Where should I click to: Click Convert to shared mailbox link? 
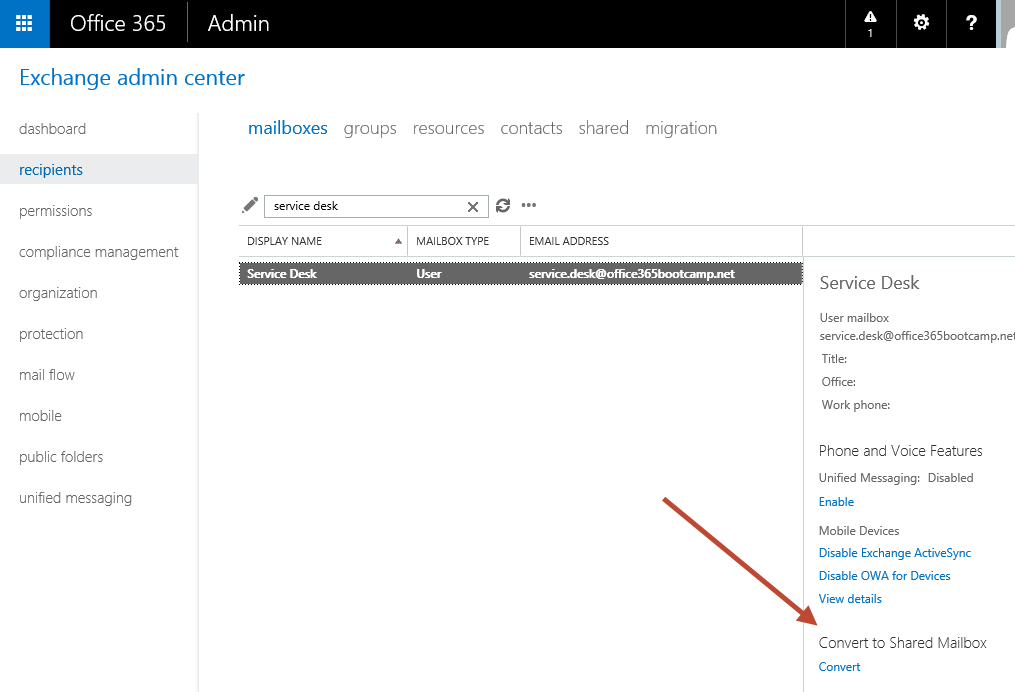pyautogui.click(x=839, y=667)
